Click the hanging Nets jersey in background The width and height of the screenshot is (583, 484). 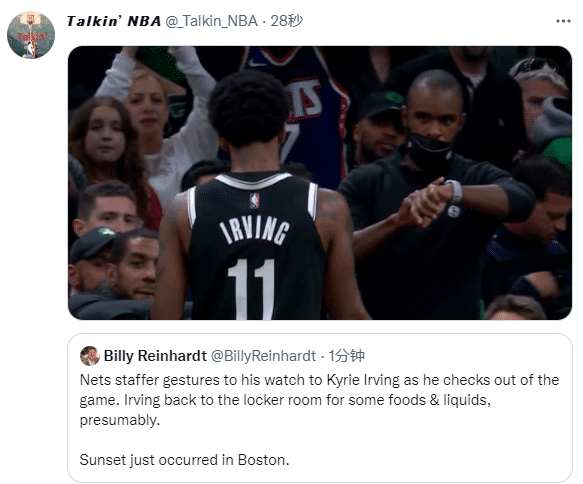click(297, 112)
